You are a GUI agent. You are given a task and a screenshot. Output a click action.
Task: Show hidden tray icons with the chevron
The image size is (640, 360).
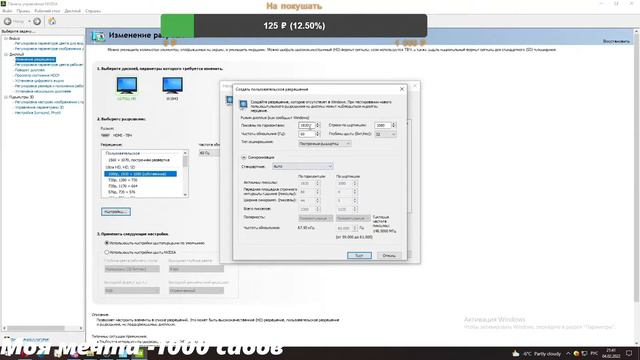pyautogui.click(x=568, y=353)
